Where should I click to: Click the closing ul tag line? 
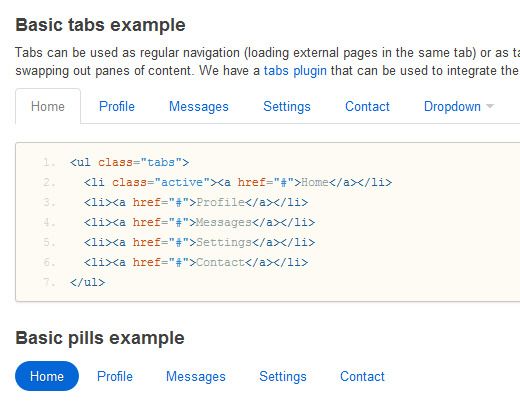tap(88, 282)
